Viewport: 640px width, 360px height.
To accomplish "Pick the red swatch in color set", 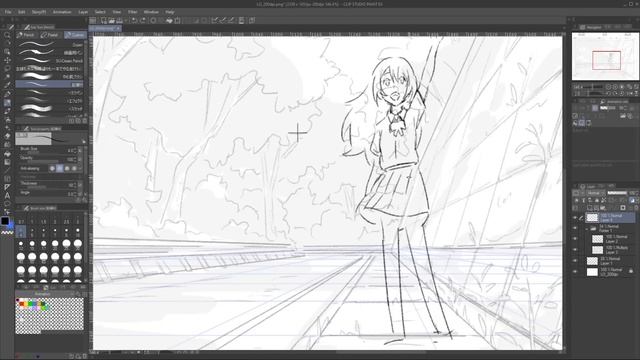I will click(22, 304).
